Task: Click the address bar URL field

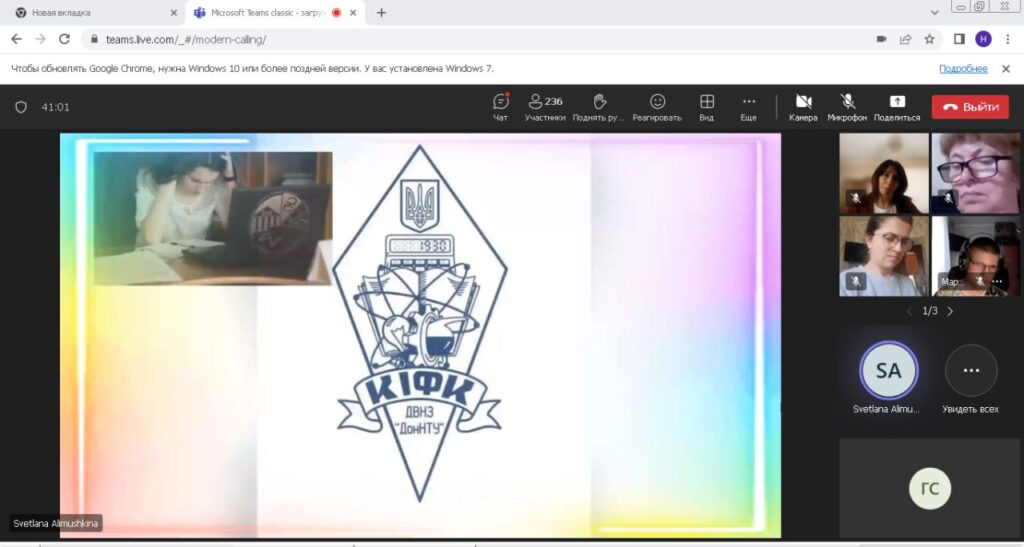Action: pos(483,39)
